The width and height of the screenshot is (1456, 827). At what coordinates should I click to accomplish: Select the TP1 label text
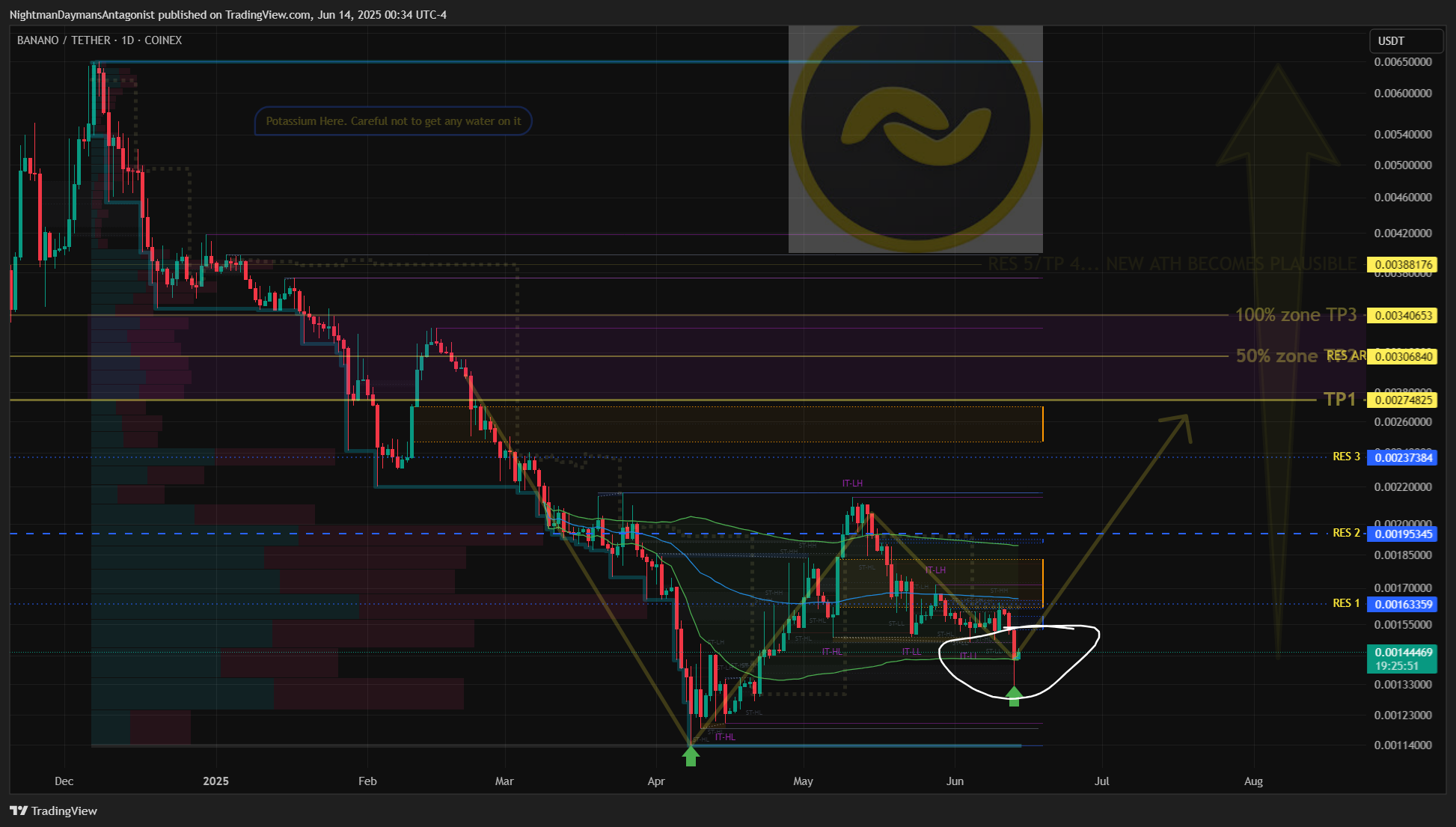1339,399
